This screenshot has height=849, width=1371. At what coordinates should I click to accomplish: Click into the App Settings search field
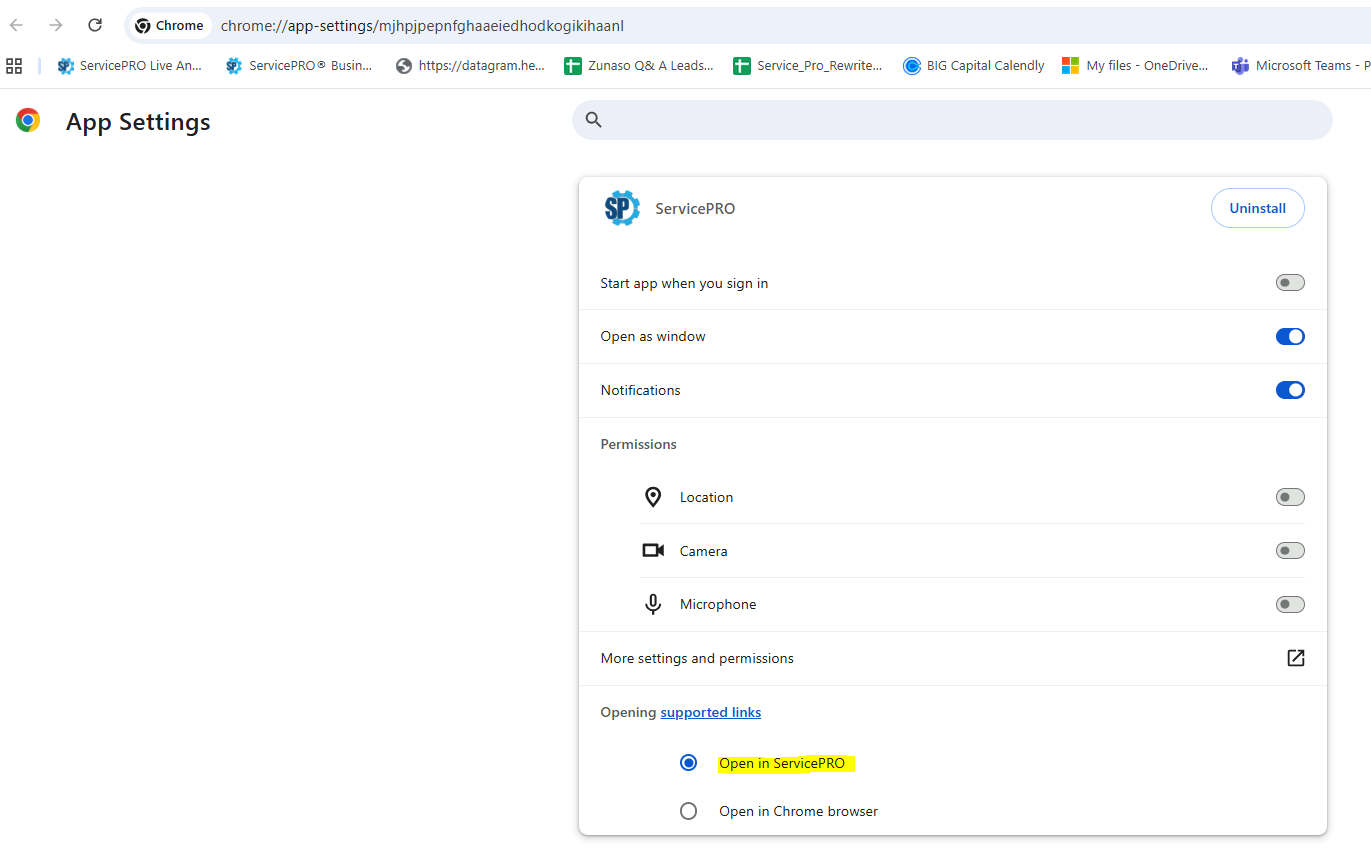click(x=960, y=120)
